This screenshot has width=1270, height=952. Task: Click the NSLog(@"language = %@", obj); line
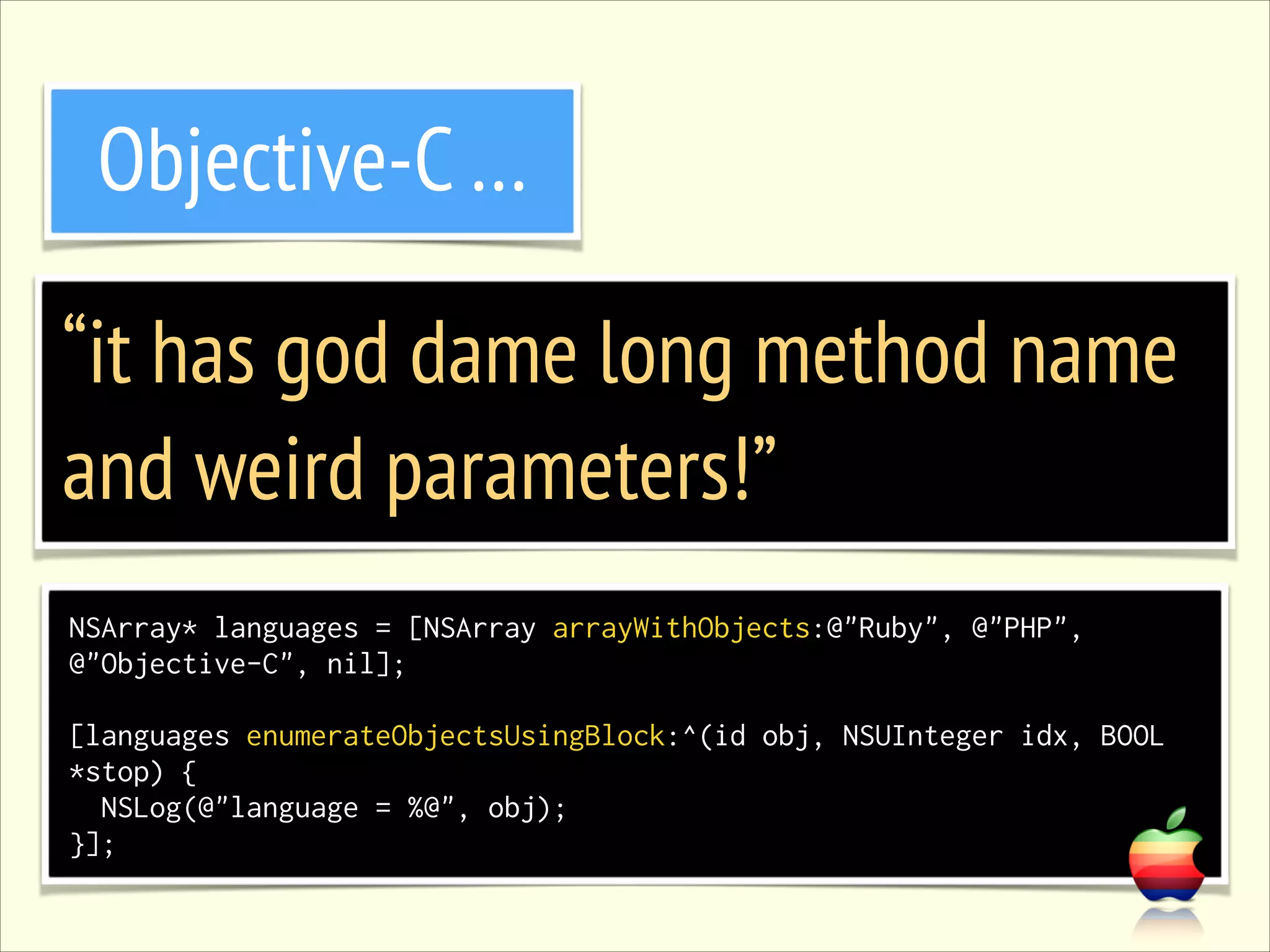333,808
